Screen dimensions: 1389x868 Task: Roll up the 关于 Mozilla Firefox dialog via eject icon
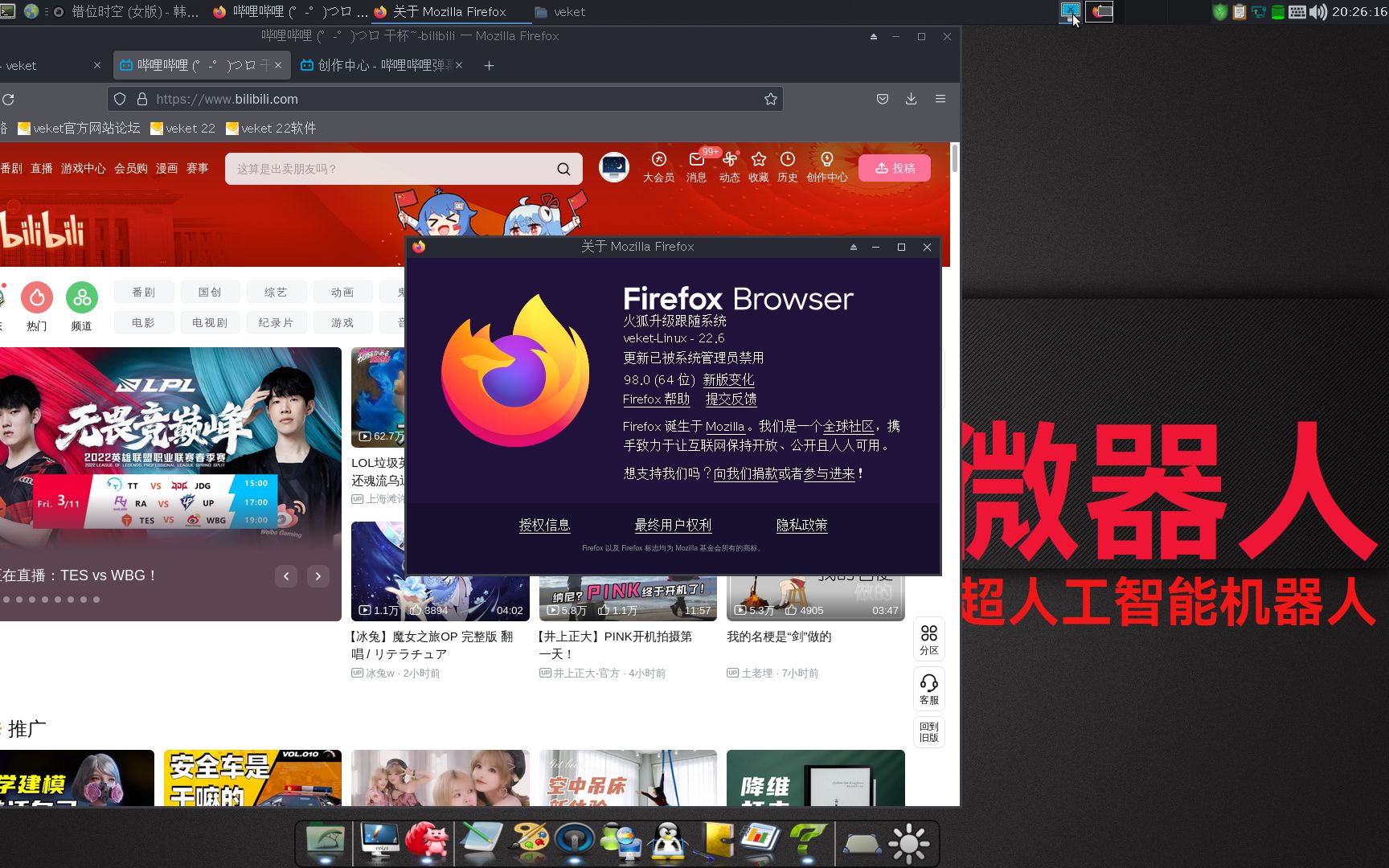[x=853, y=247]
